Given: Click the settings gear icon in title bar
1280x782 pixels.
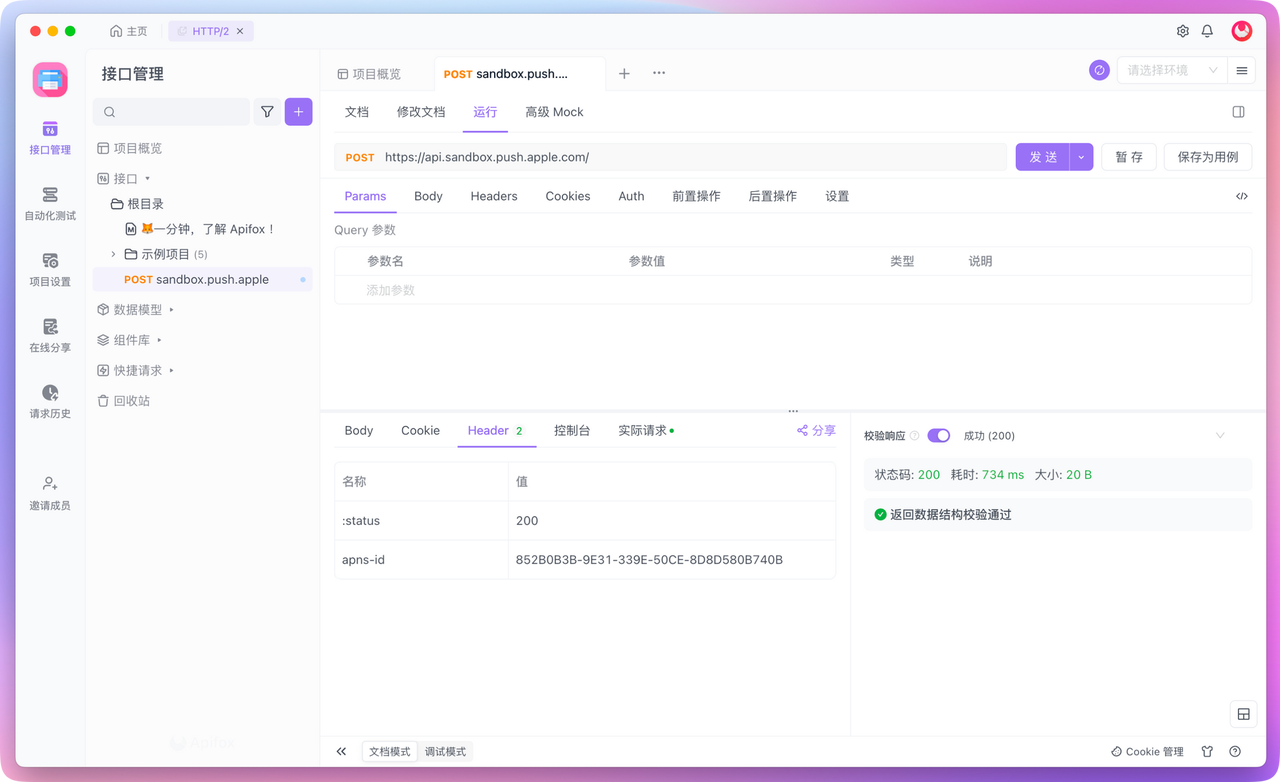Looking at the screenshot, I should point(1183,31).
